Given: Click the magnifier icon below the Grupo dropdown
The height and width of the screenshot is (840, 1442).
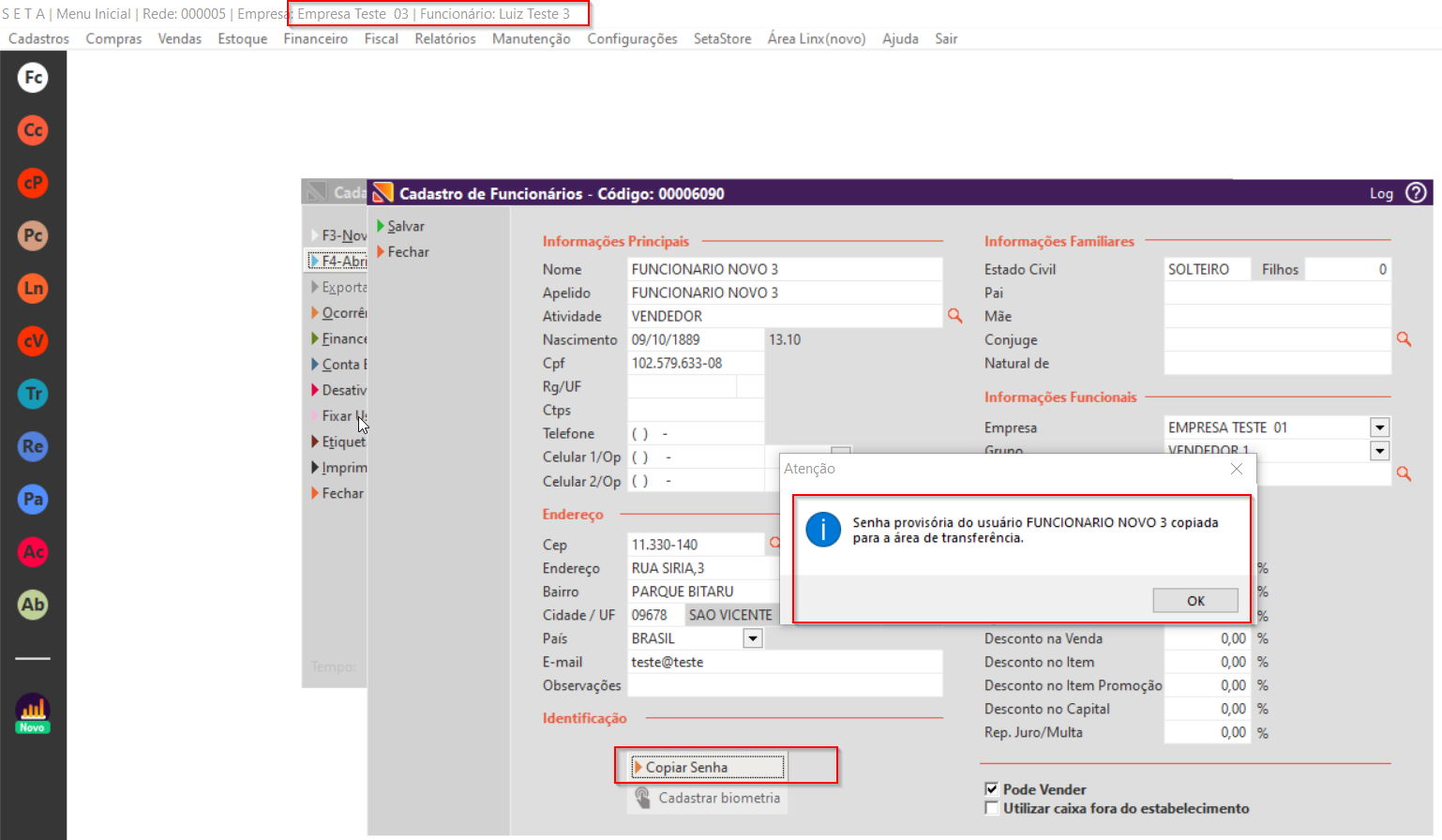Looking at the screenshot, I should pyautogui.click(x=1404, y=474).
